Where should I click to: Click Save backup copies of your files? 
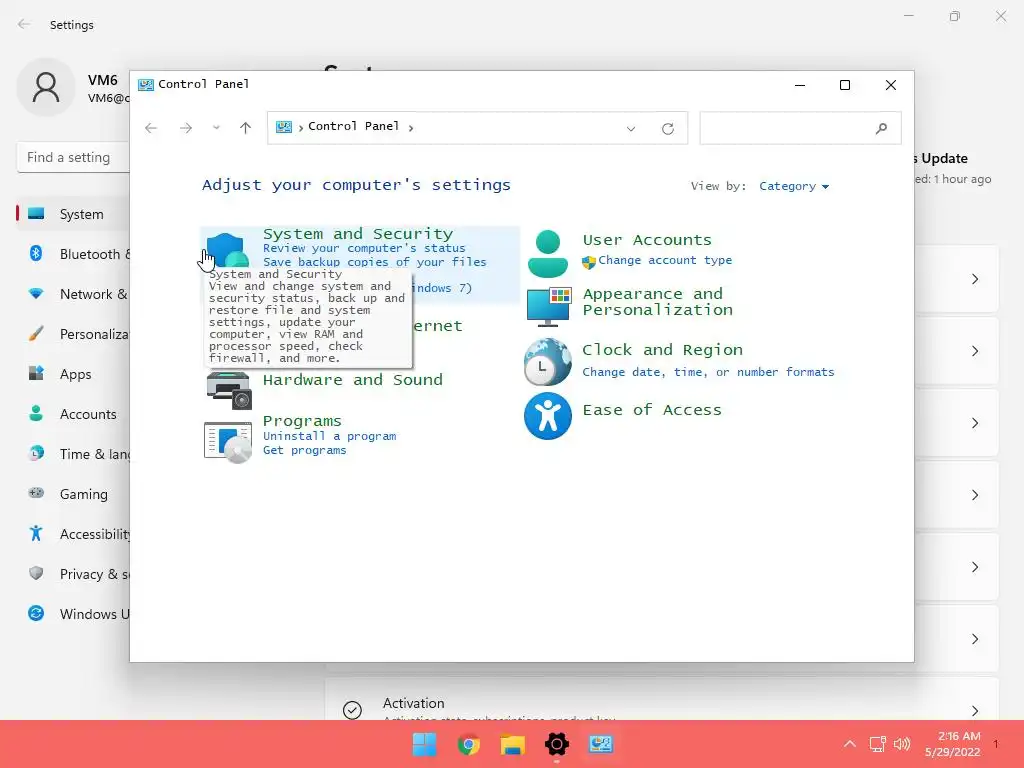click(375, 262)
